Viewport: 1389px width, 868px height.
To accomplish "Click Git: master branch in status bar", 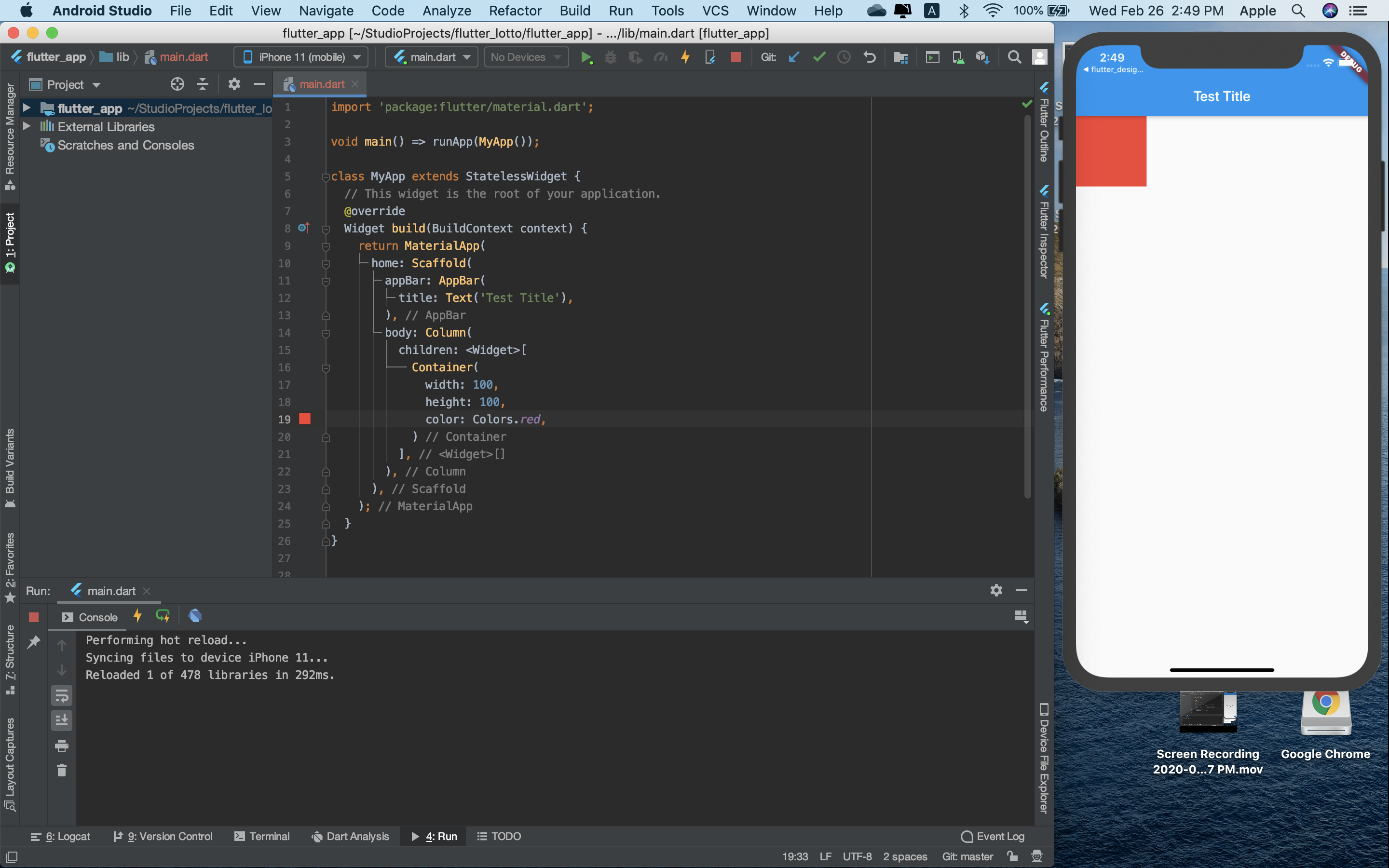I will (967, 856).
